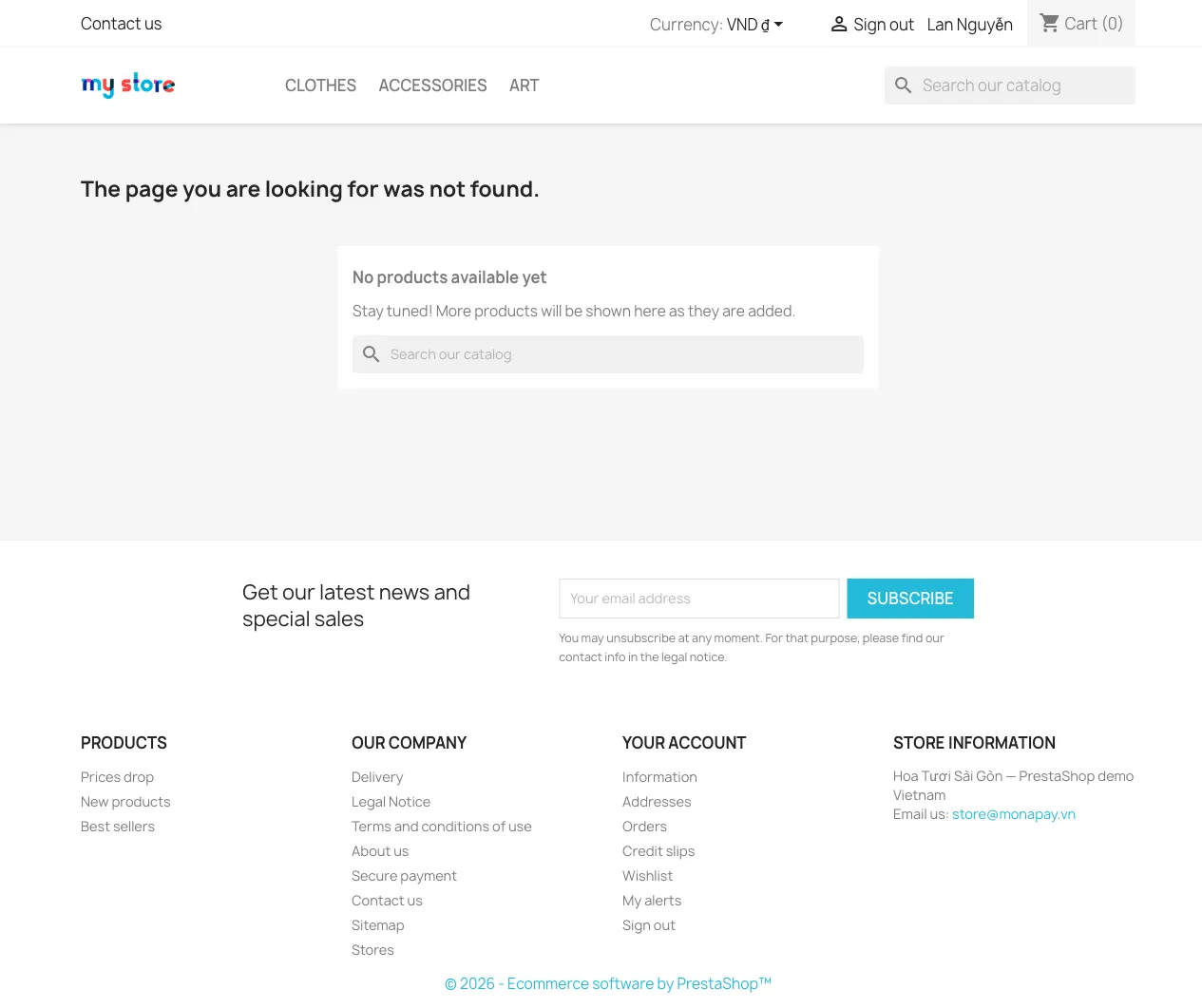Open the Prices drop link
The height and width of the screenshot is (1008, 1202).
click(x=117, y=777)
